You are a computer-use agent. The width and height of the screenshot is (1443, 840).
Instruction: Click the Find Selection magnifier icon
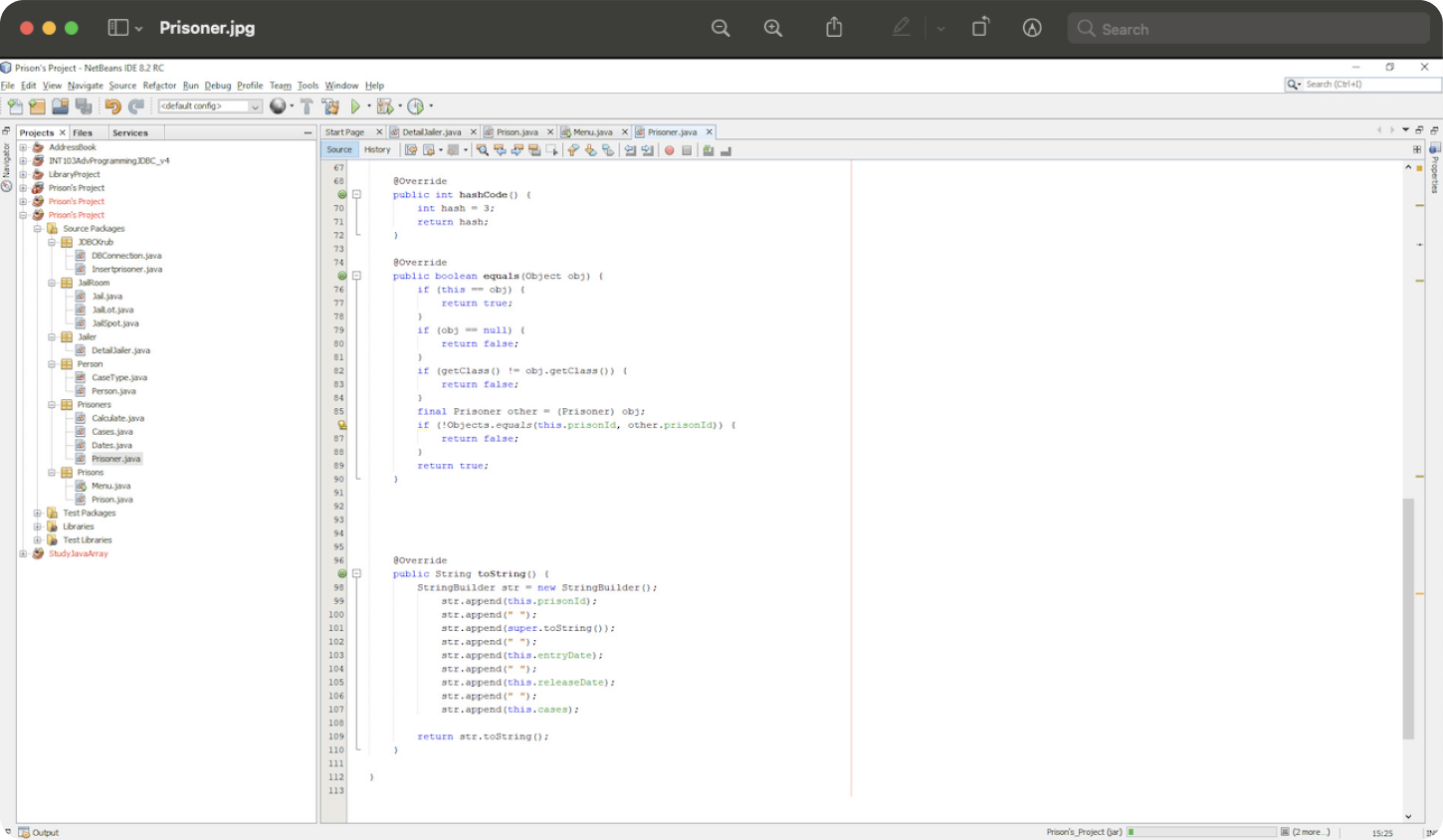click(483, 150)
